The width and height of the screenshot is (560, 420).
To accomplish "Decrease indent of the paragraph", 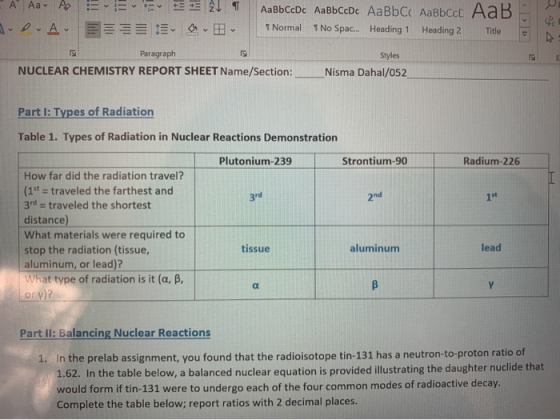I will [179, 6].
